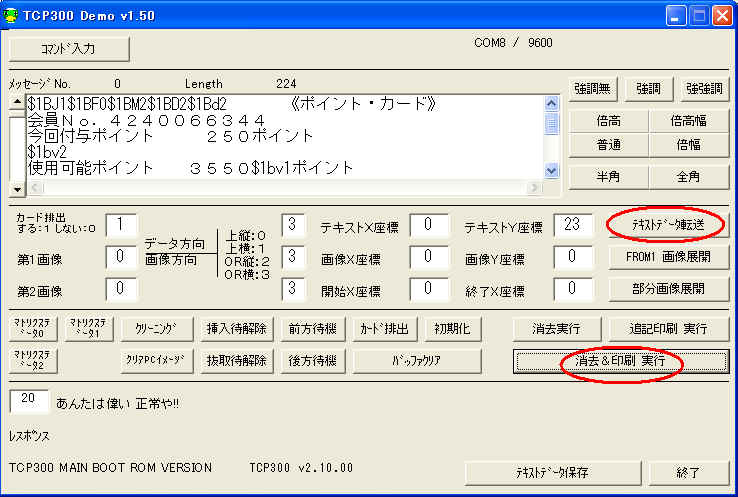Send text with テキストデータ転送 button
738x497 pixels.
(x=668, y=225)
